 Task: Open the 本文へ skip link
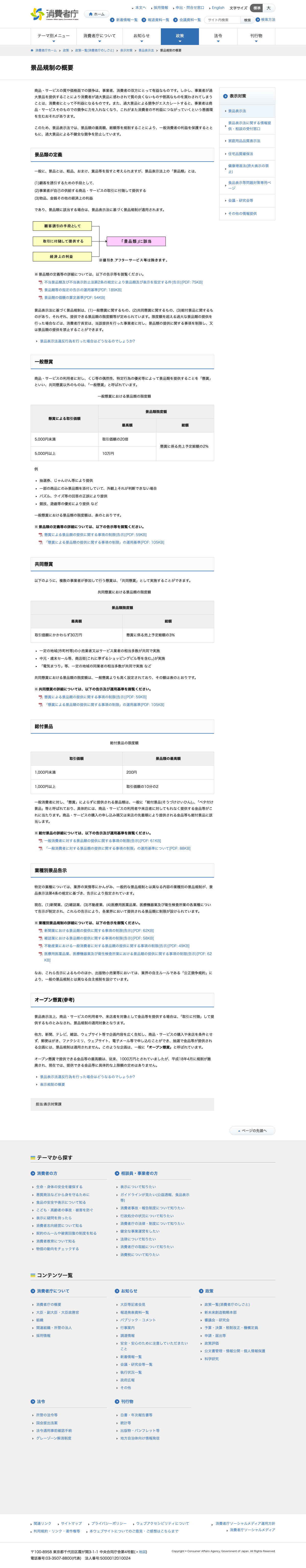tap(141, 8)
